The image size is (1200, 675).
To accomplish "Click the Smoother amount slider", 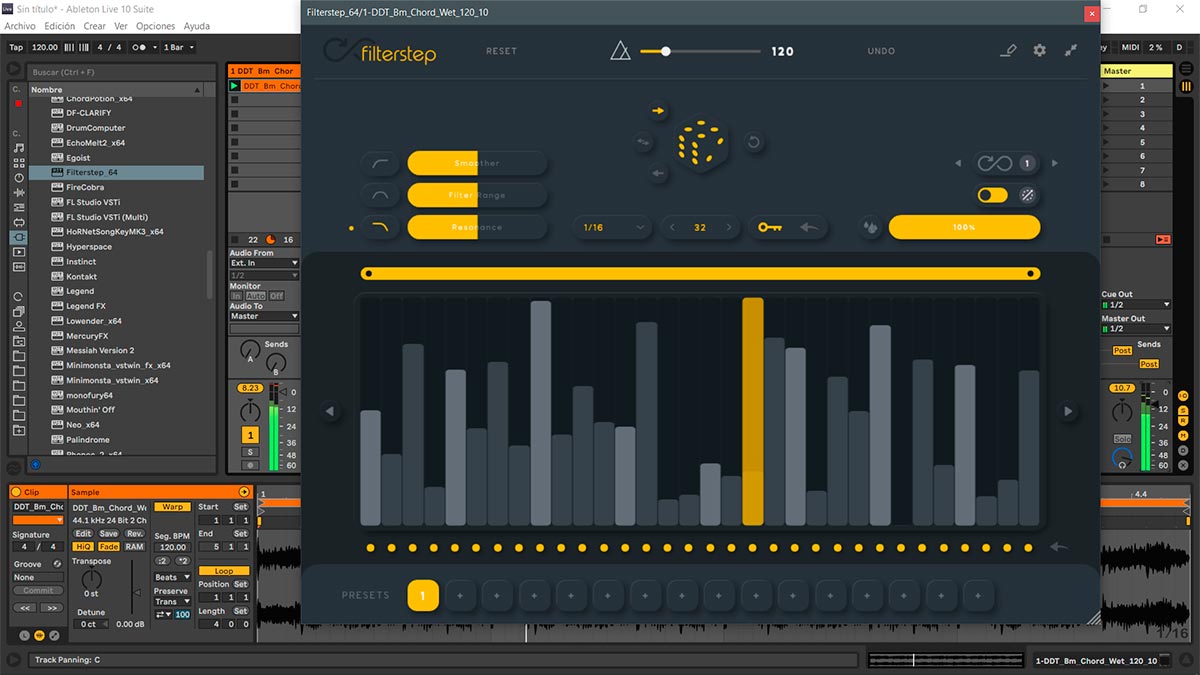I will pos(477,163).
